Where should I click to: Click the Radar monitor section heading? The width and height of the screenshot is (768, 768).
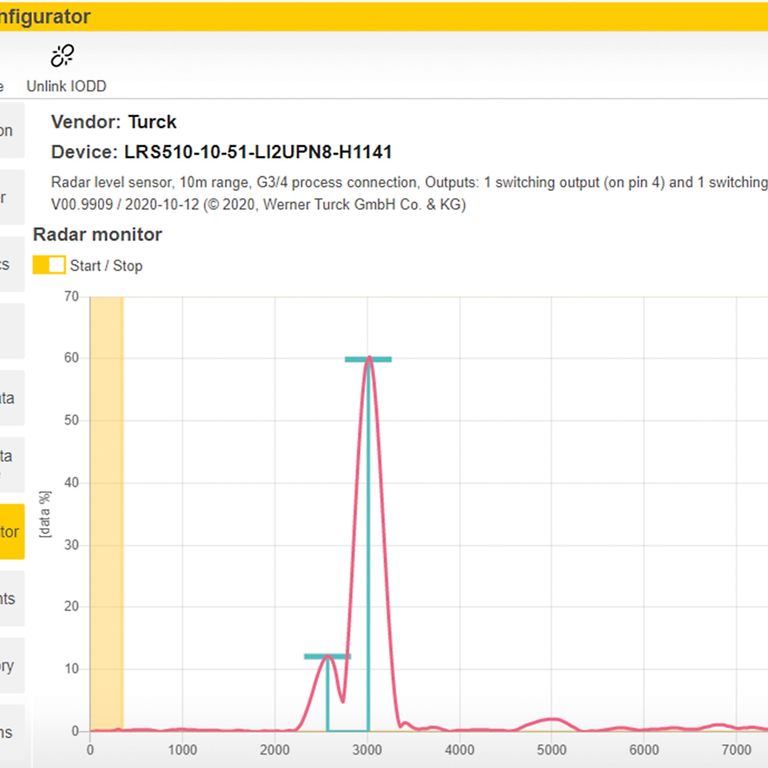[97, 235]
